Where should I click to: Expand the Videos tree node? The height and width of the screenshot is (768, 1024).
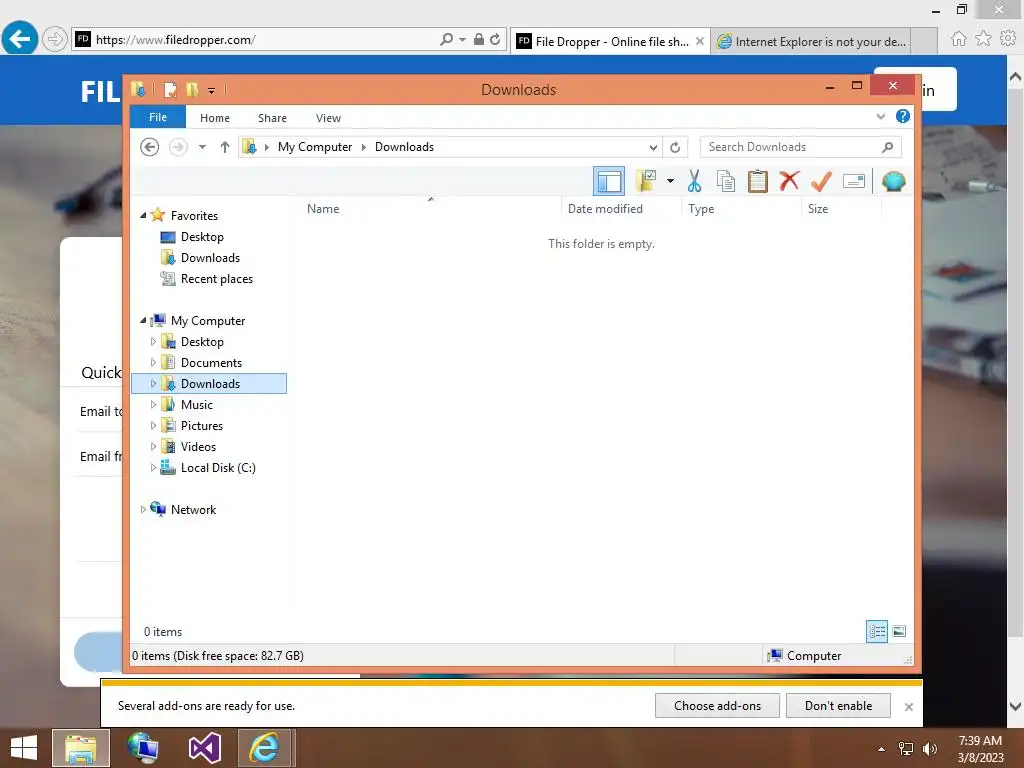click(153, 447)
